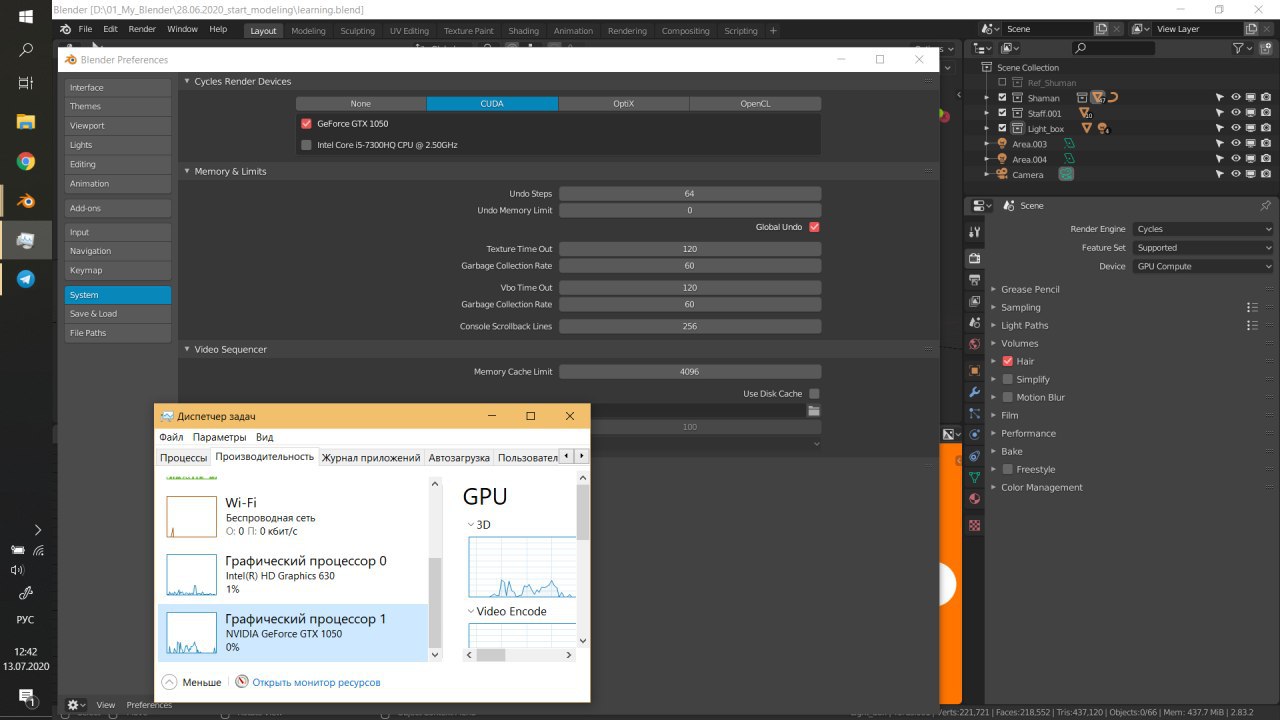This screenshot has width=1280, height=720.
Task: Open Sampling presets list icon
Action: tap(1252, 307)
